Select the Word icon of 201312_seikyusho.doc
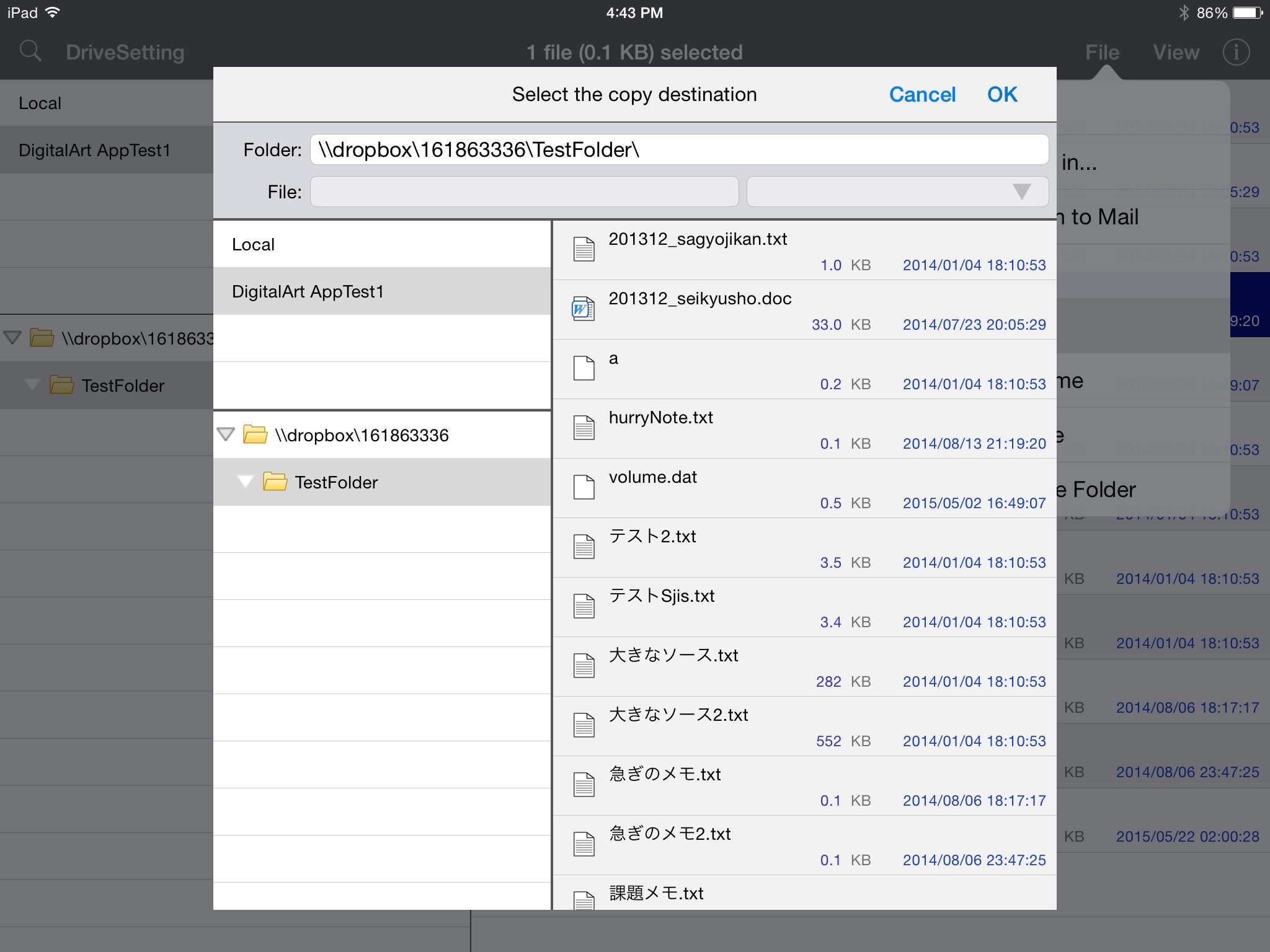Screen dimensions: 1270x952 click(x=582, y=309)
